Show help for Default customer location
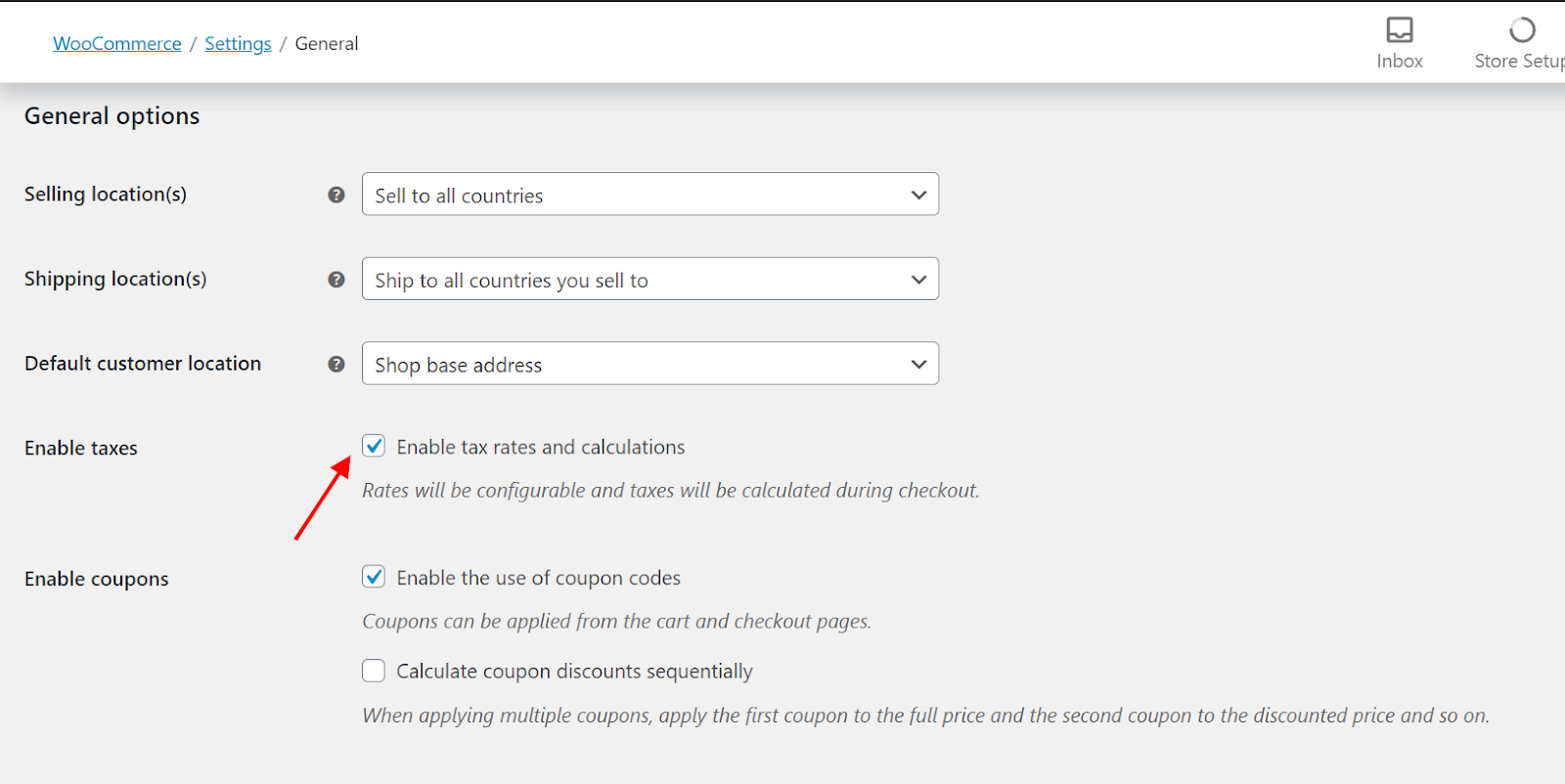 (x=336, y=364)
